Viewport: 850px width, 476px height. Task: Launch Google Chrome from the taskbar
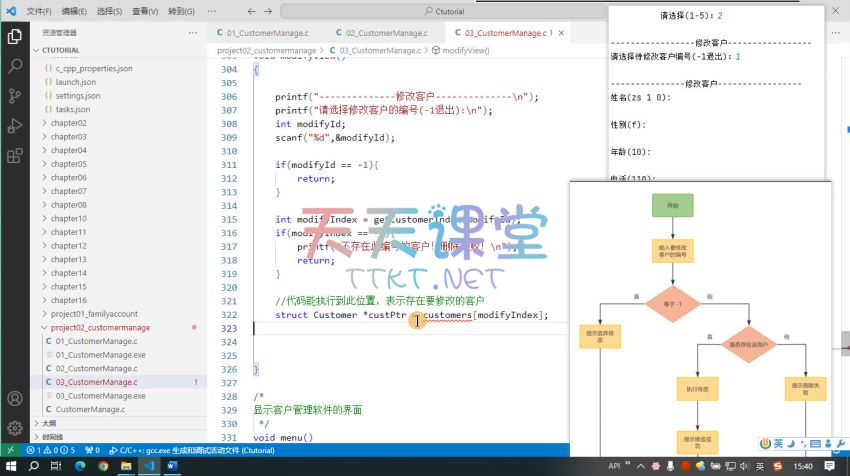tap(104, 466)
